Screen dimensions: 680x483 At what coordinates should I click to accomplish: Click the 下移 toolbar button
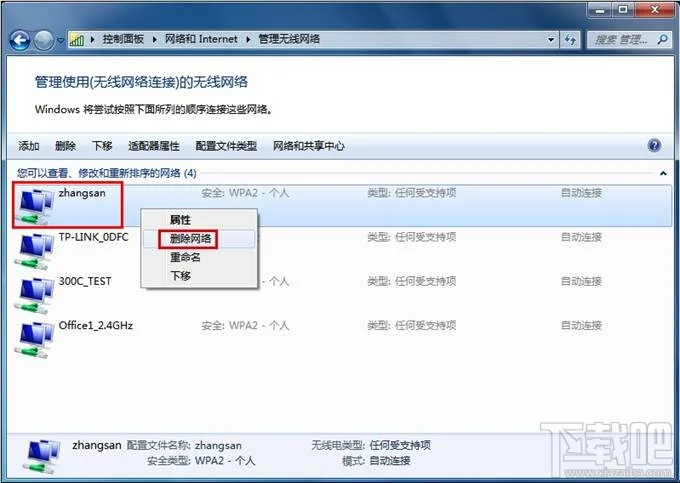click(x=102, y=146)
